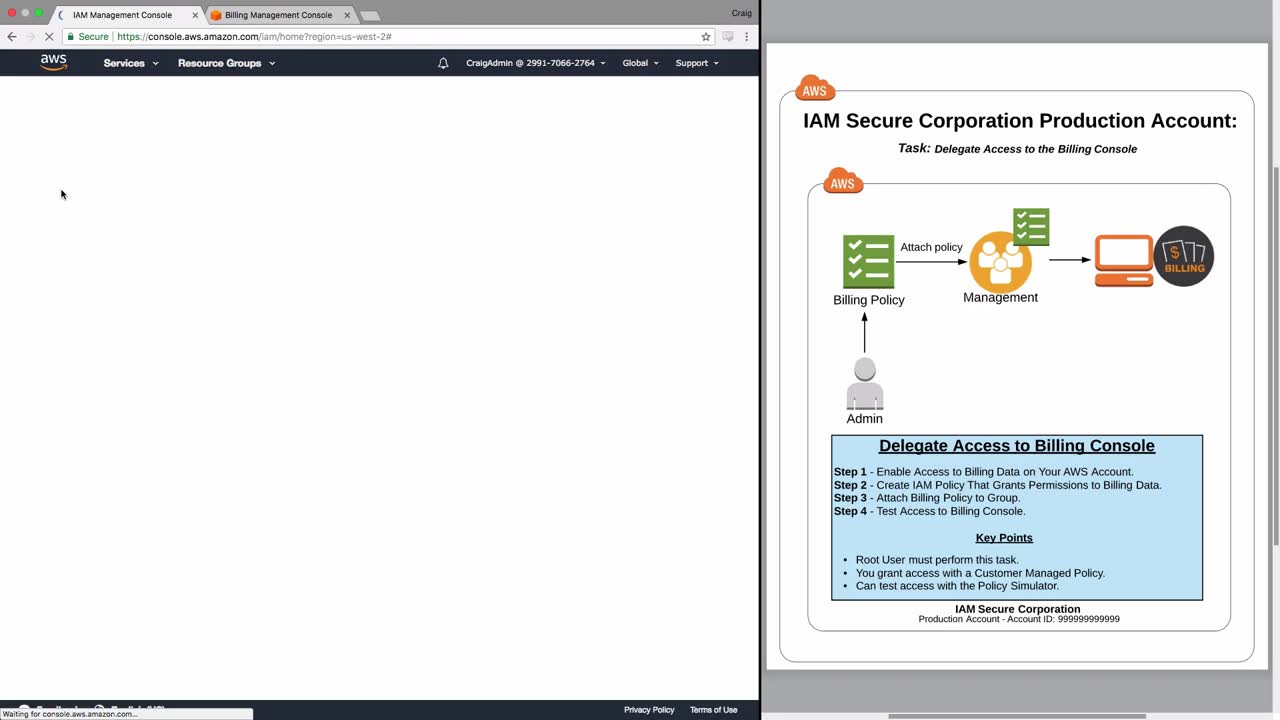This screenshot has width=1280, height=720.
Task: Click the 'Production Account - Account ID' line
Action: 1019,619
